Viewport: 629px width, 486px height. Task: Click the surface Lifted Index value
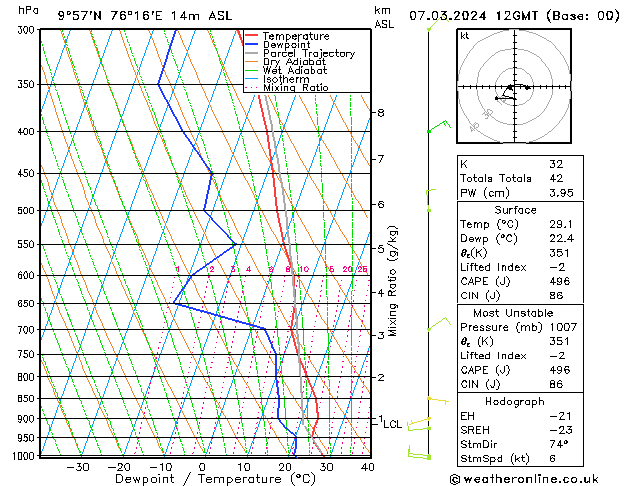click(557, 267)
